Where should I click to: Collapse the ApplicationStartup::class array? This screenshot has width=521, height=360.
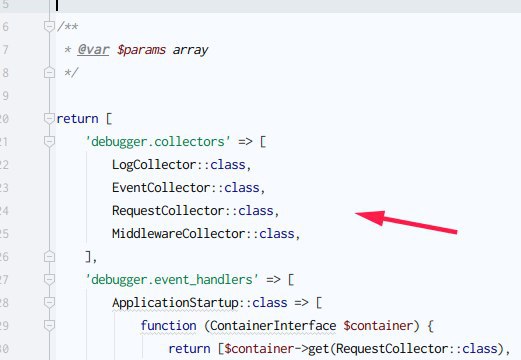[x=49, y=303]
